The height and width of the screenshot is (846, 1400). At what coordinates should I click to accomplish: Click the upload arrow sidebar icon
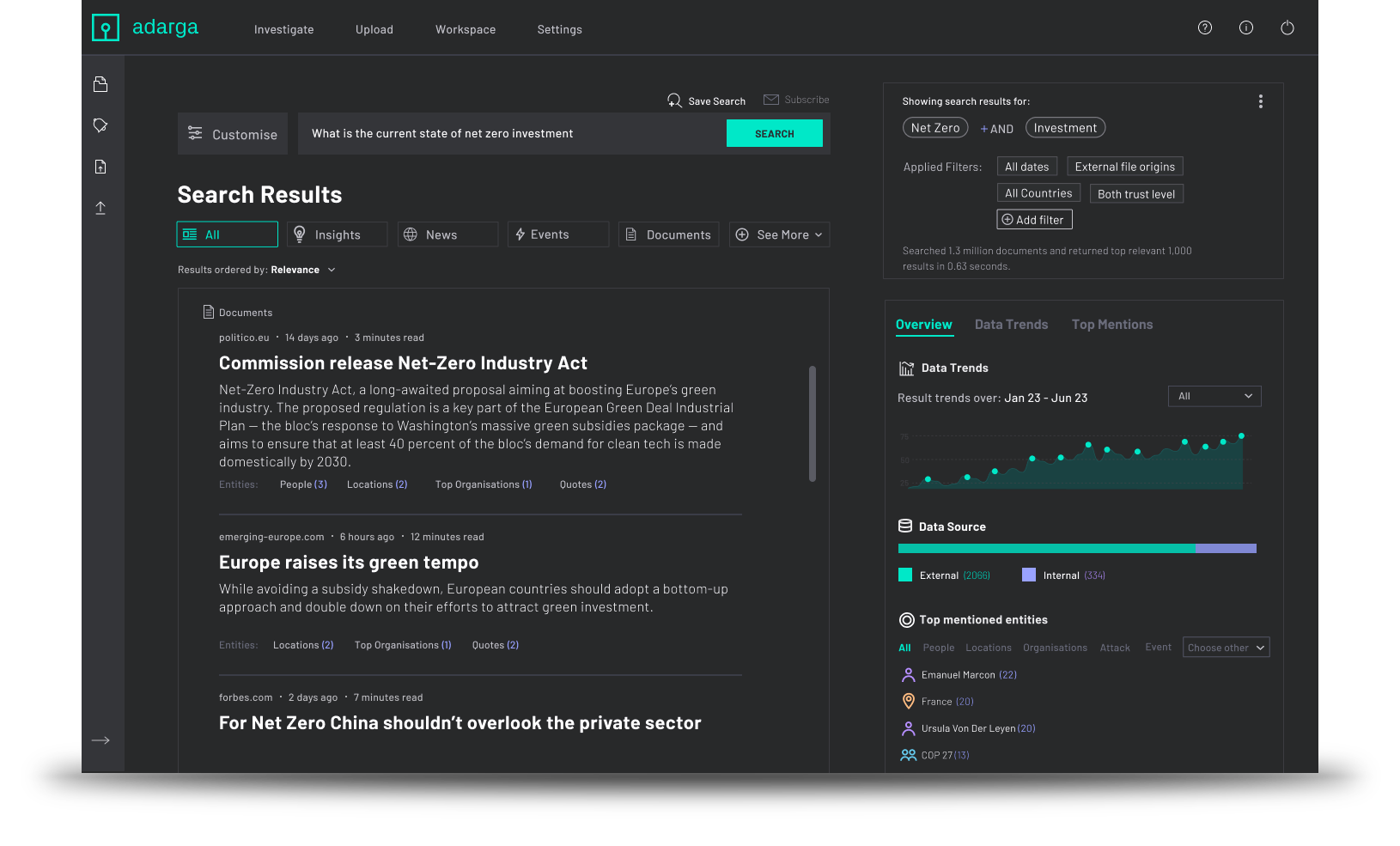[x=100, y=208]
